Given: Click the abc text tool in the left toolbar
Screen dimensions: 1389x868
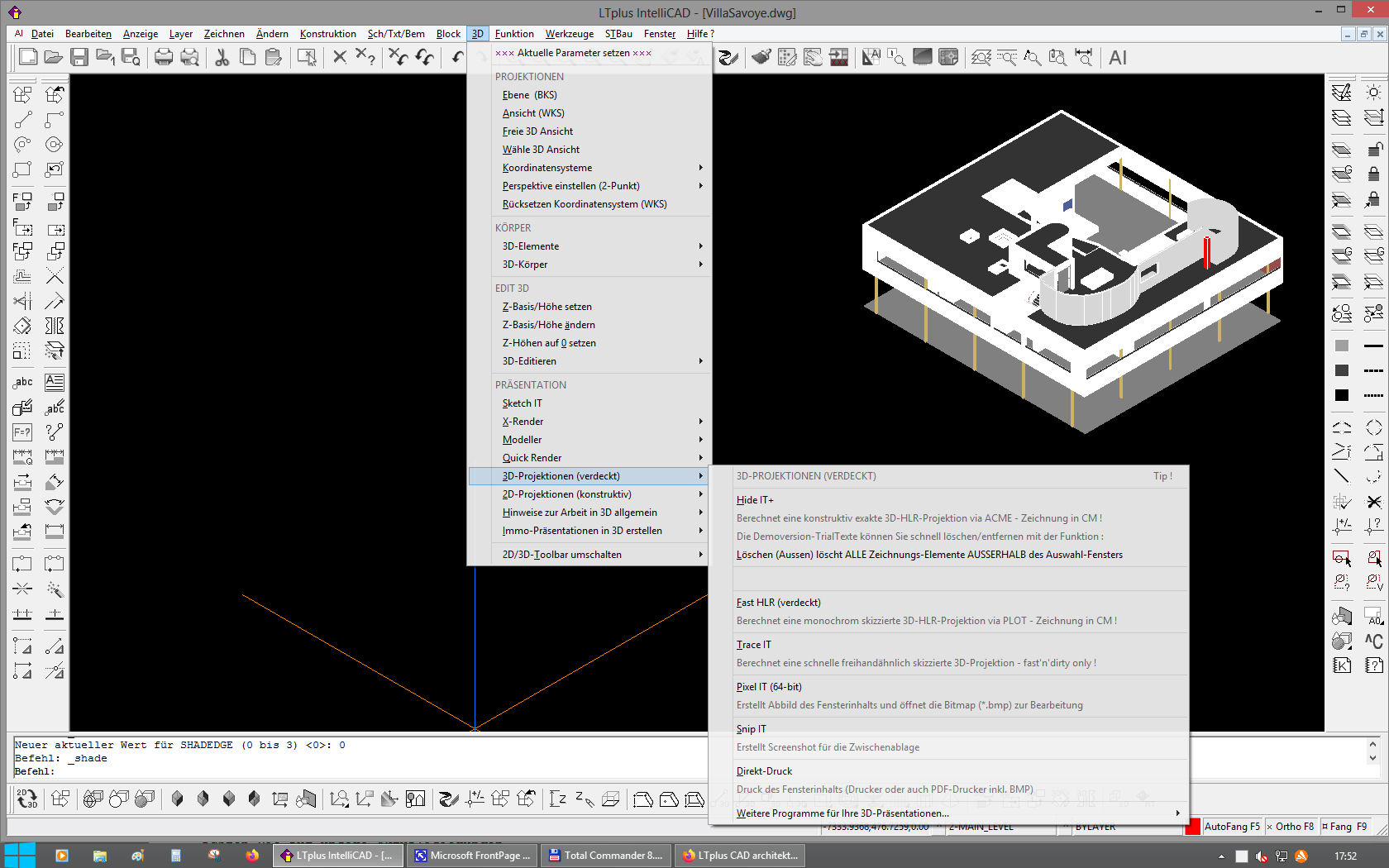Looking at the screenshot, I should point(22,382).
